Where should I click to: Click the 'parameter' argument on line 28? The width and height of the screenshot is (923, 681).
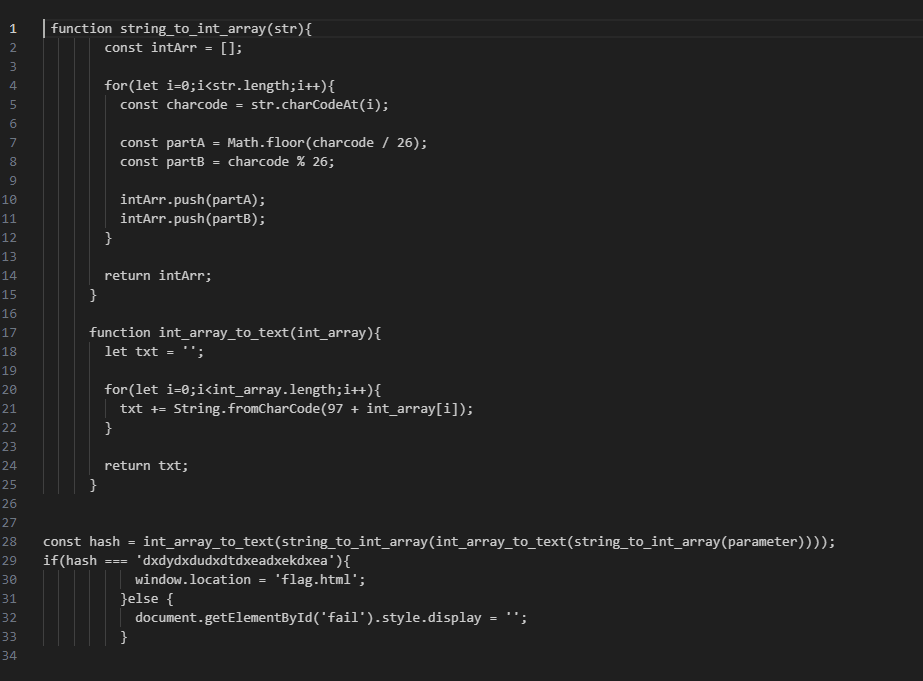point(765,542)
